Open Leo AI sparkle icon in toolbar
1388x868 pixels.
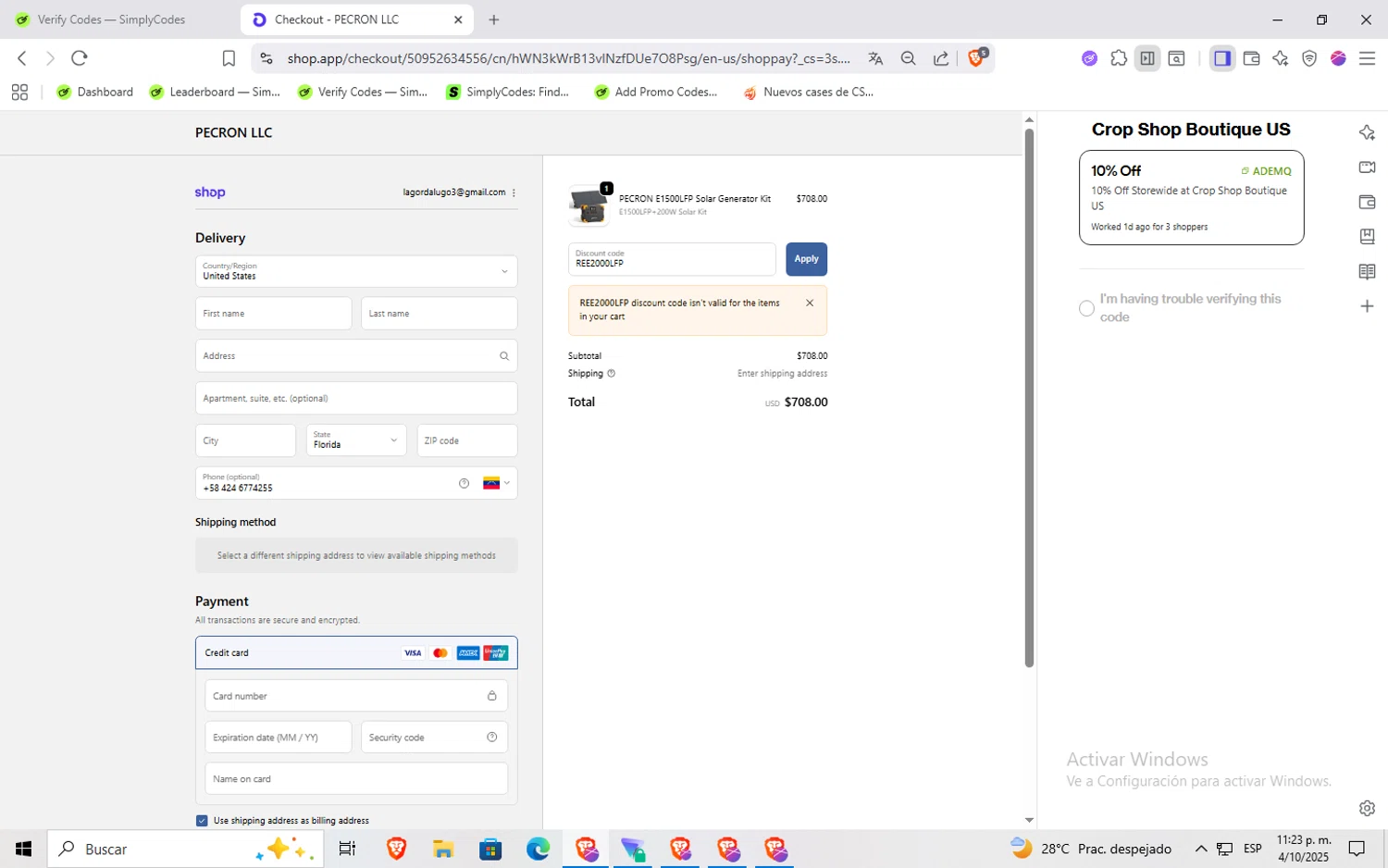[1281, 58]
